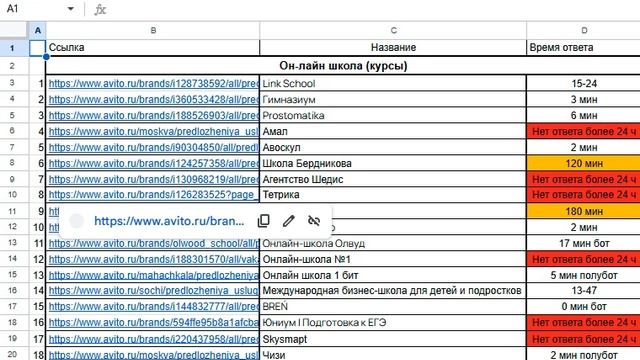Click 'Юниум | Подготовка к ЕГЭ' cell
The width and height of the screenshot is (640, 360).
point(393,322)
